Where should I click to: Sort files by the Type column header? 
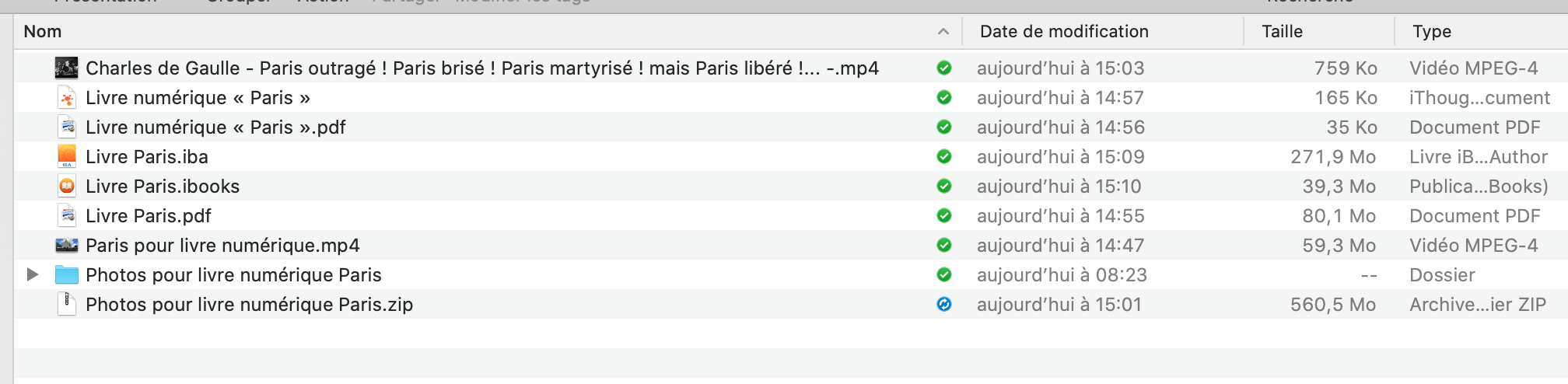(1431, 32)
